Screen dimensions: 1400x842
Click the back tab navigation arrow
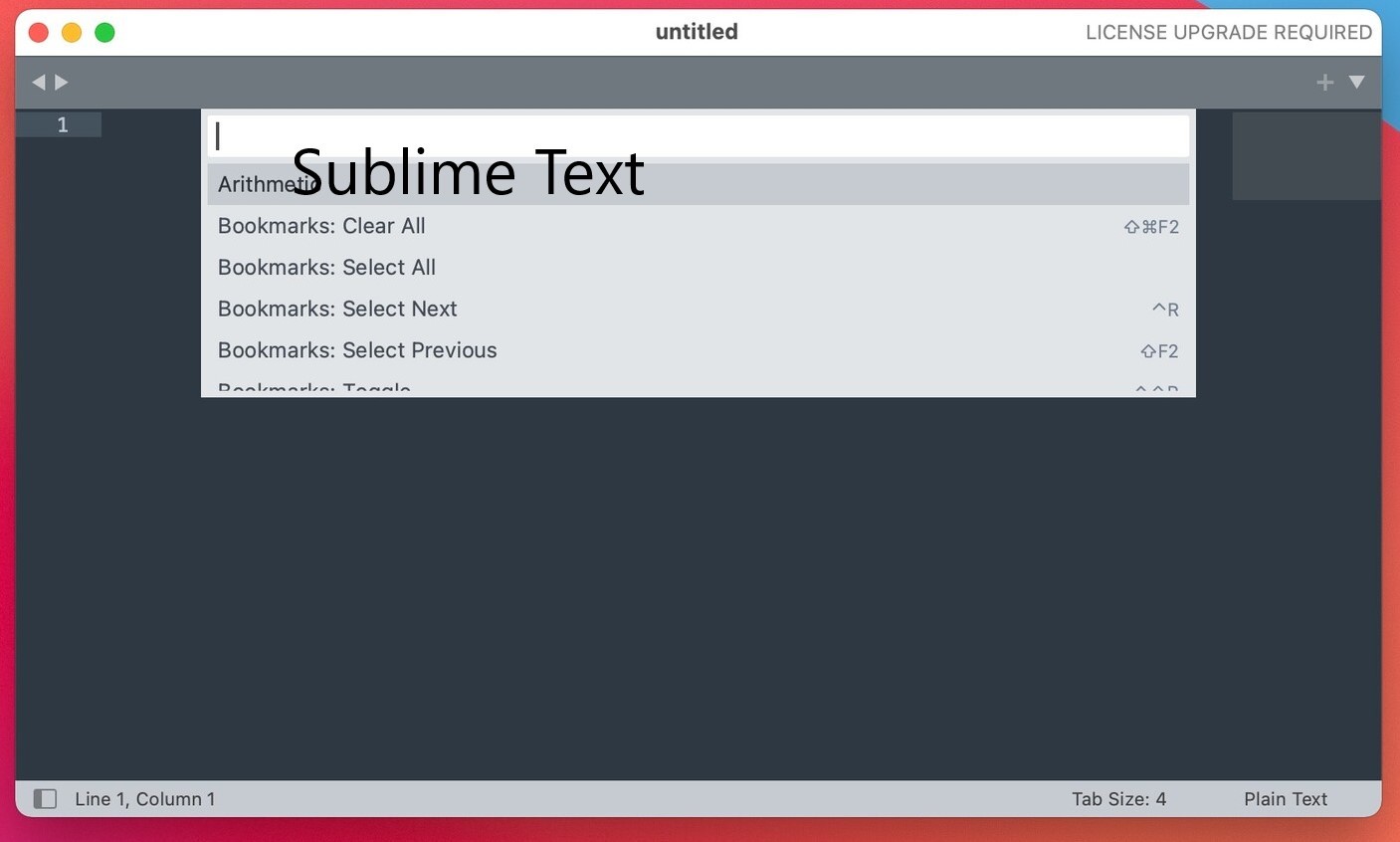point(39,83)
